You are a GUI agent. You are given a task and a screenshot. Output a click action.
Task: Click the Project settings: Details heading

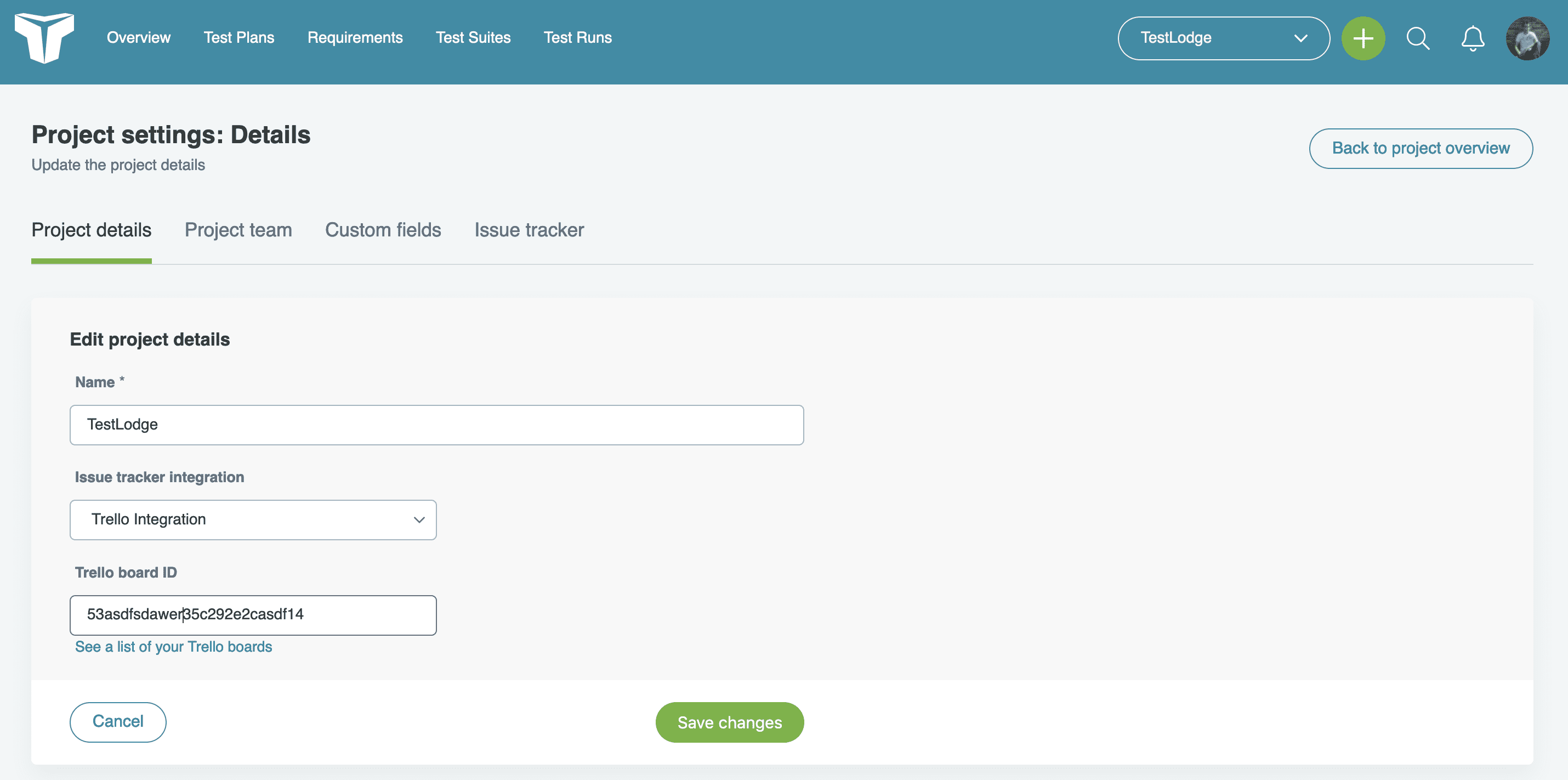click(171, 134)
